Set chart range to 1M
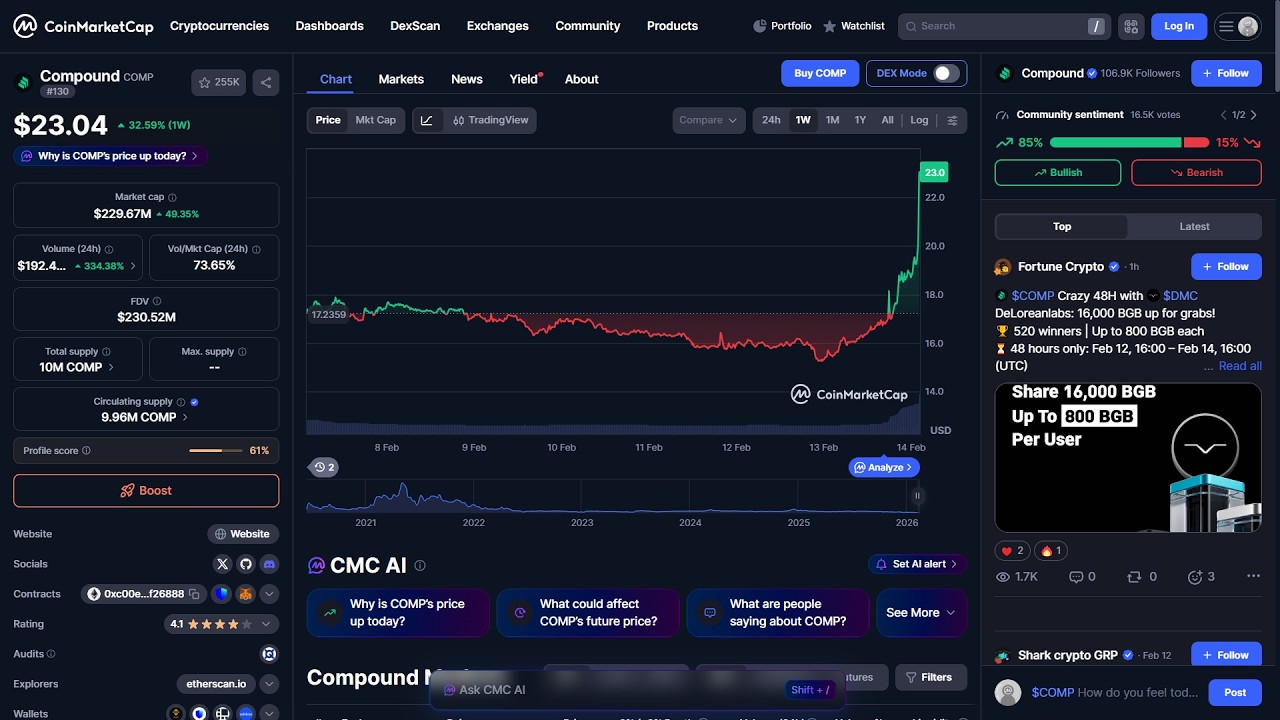 (x=832, y=120)
